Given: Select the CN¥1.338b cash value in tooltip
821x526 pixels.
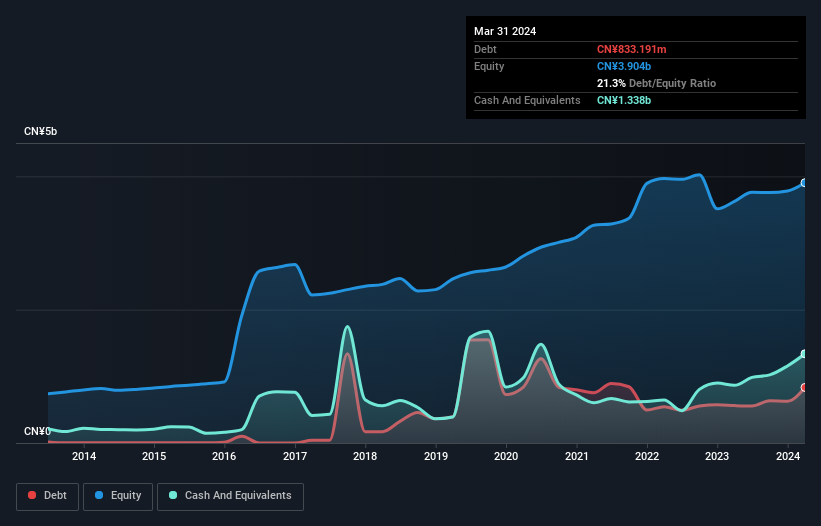Looking at the screenshot, I should pyautogui.click(x=625, y=101).
